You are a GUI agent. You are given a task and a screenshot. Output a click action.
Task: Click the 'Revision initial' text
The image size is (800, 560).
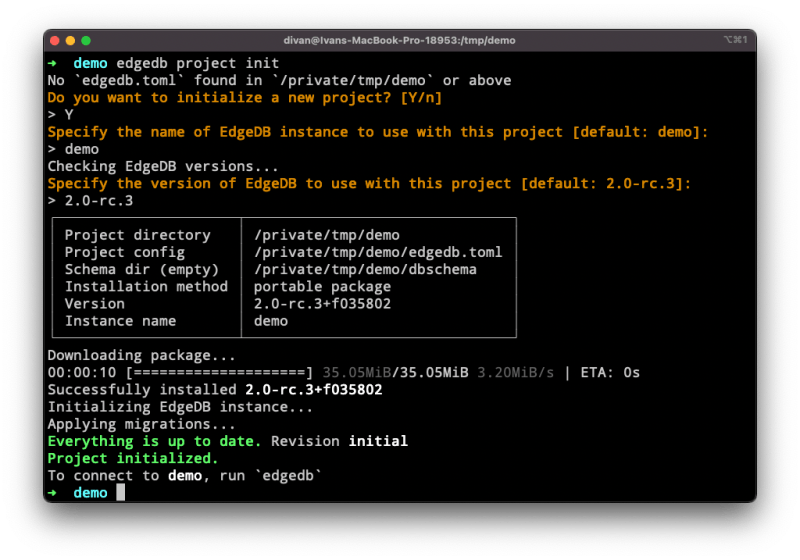339,442
